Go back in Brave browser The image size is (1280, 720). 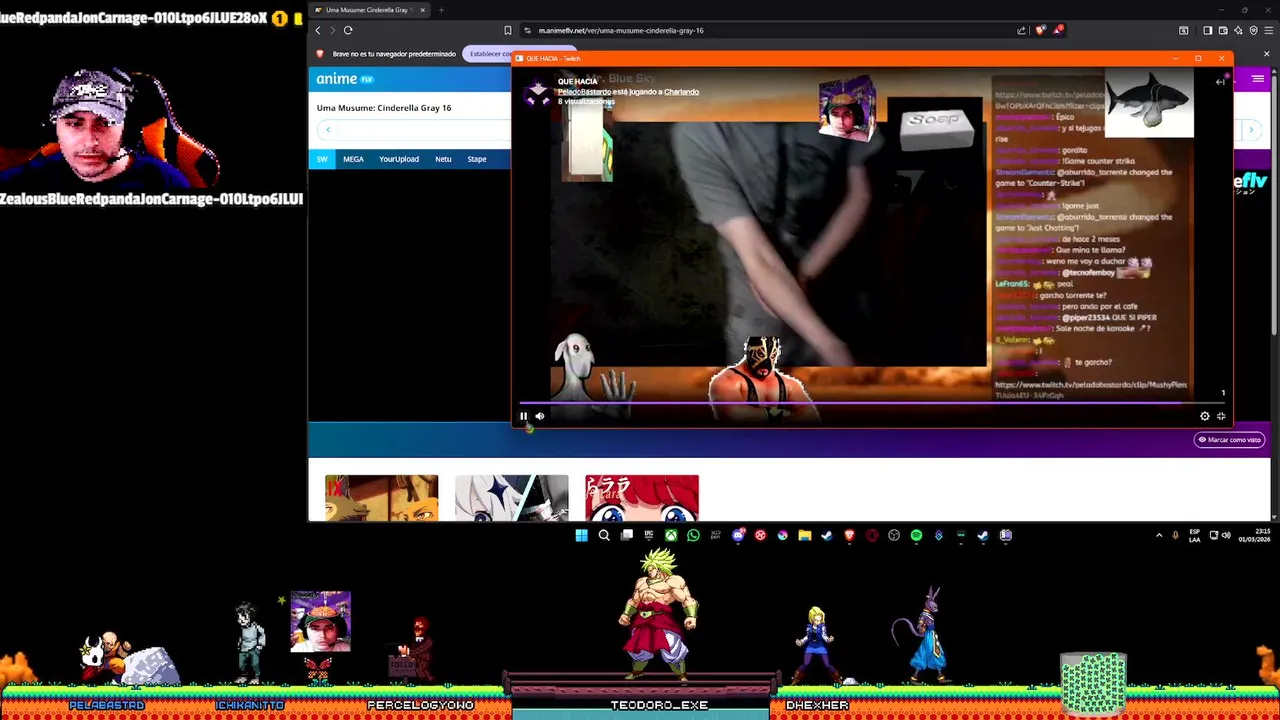pyautogui.click(x=318, y=30)
